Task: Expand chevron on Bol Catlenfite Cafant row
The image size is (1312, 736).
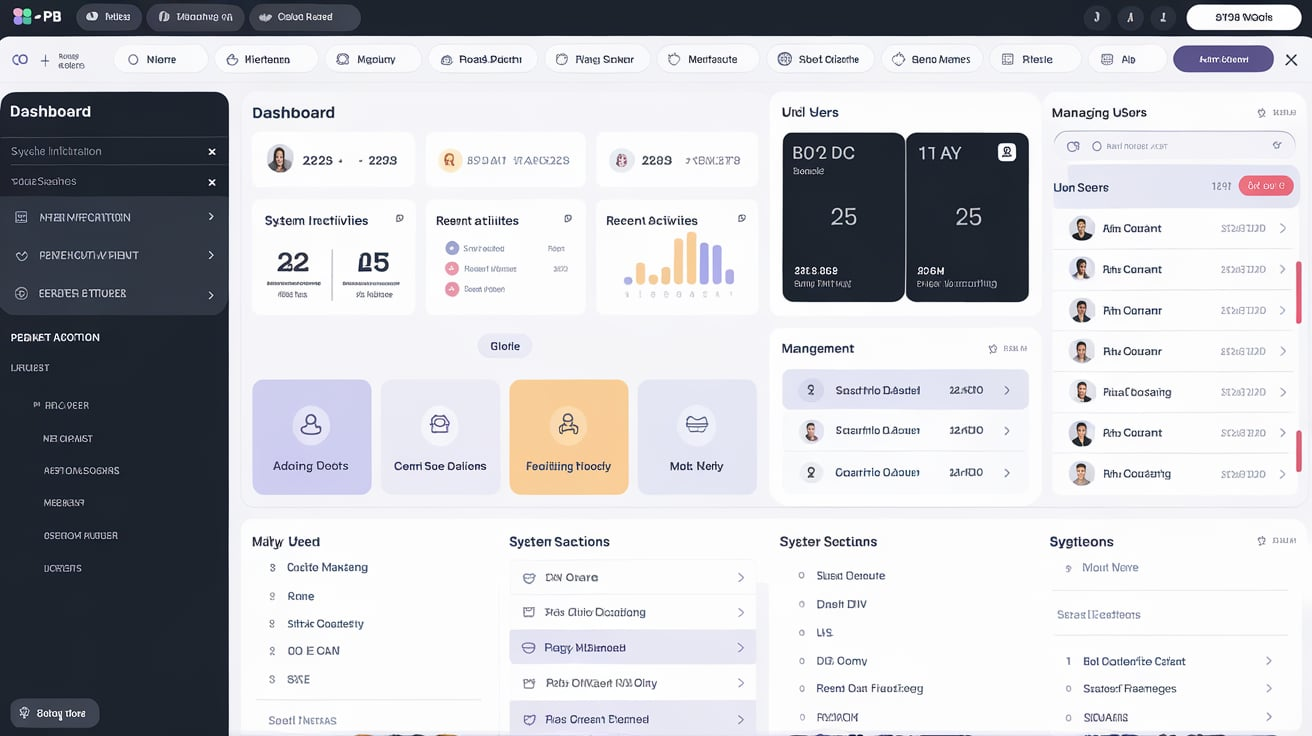Action: (x=1268, y=661)
